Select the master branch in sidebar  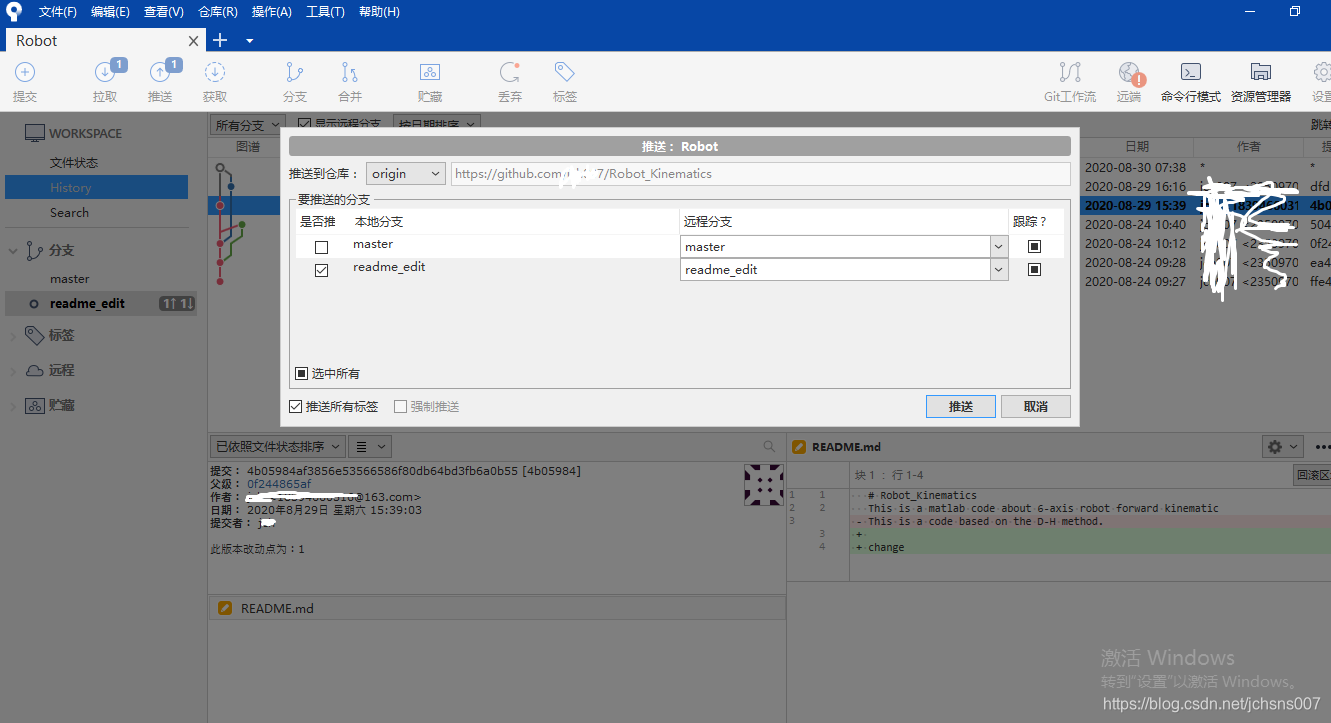tap(70, 279)
